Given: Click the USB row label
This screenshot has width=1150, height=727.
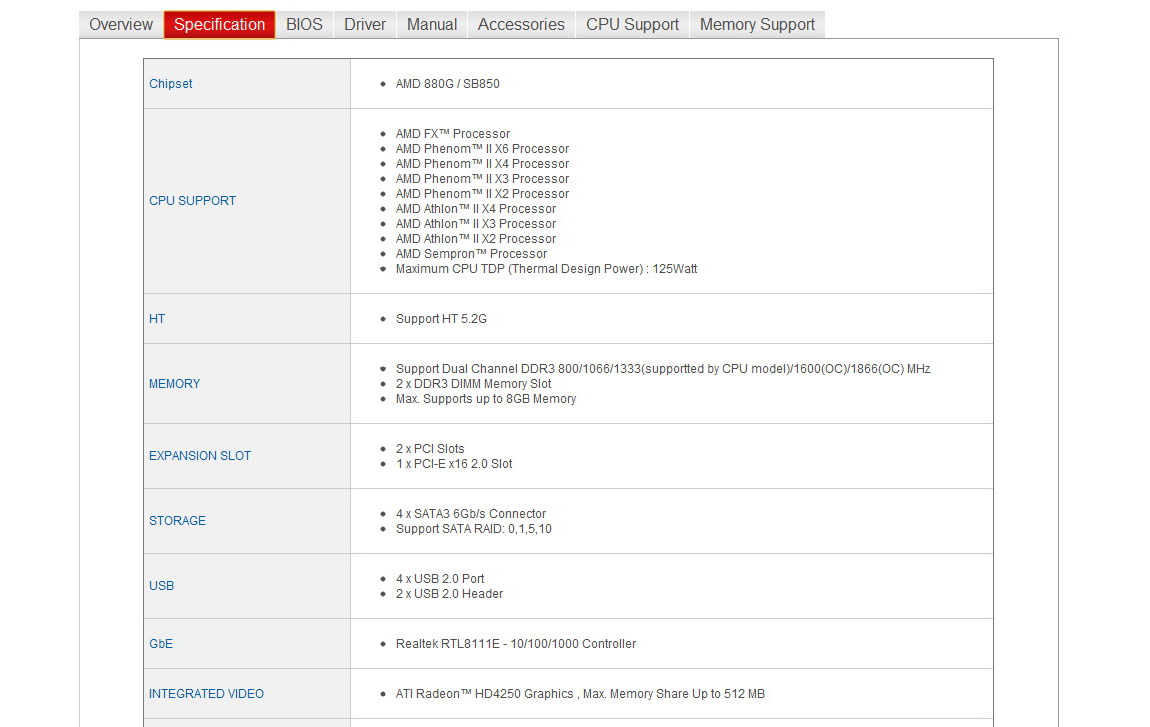Looking at the screenshot, I should [x=161, y=586].
